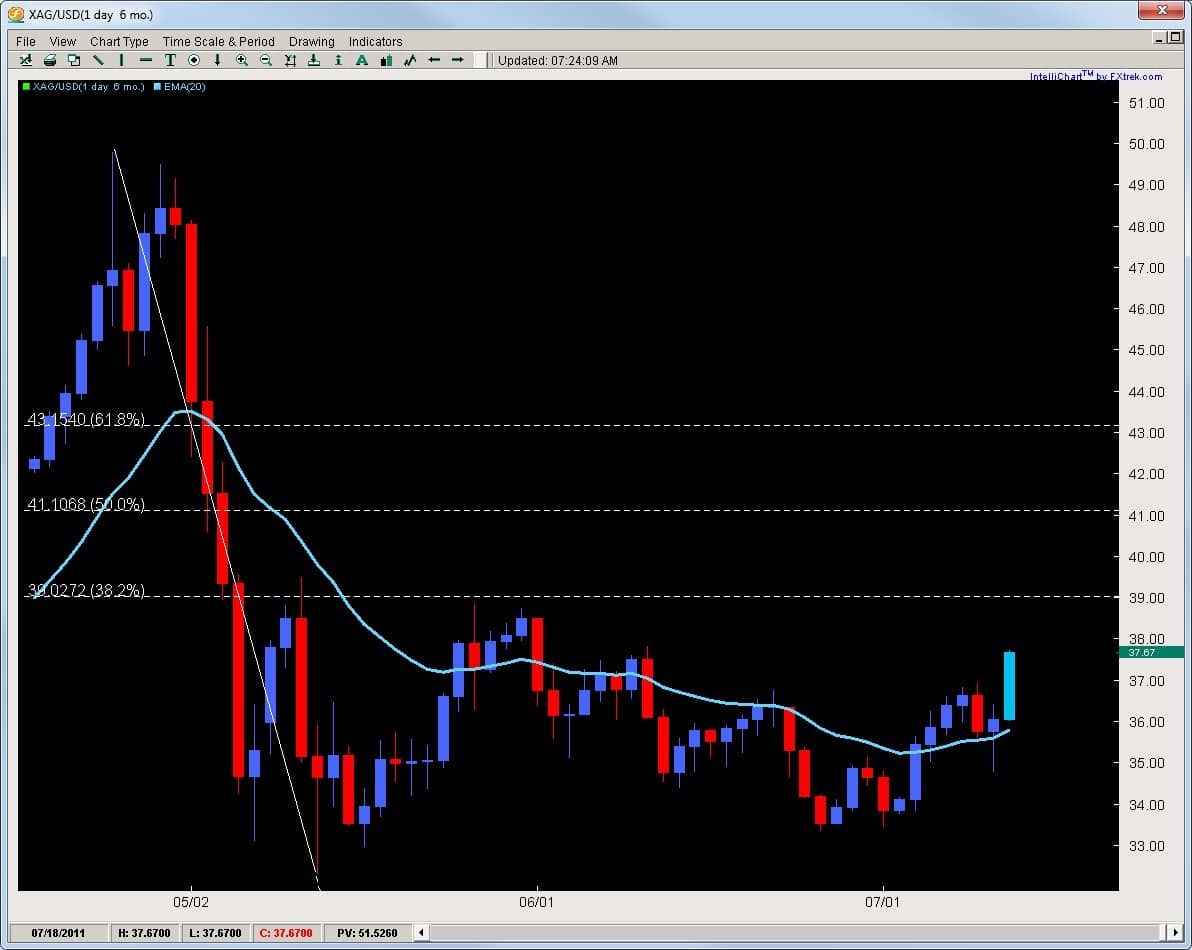The height and width of the screenshot is (950, 1192).
Task: Click the scroll chart left arrow icon
Action: 434,60
